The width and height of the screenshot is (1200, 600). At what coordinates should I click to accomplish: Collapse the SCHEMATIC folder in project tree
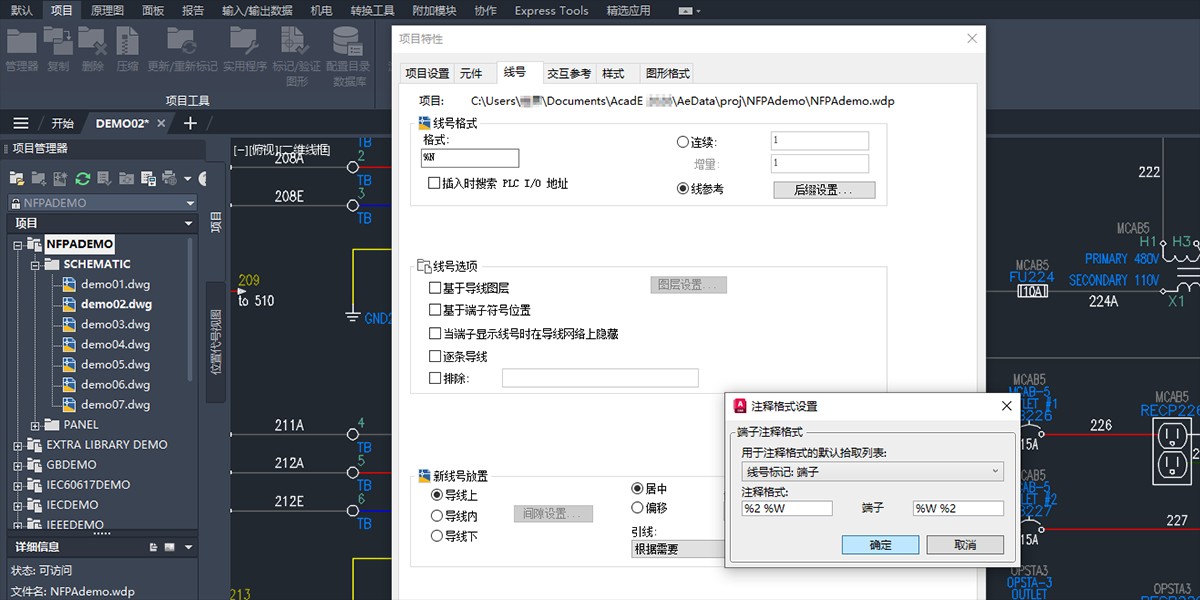[x=34, y=264]
